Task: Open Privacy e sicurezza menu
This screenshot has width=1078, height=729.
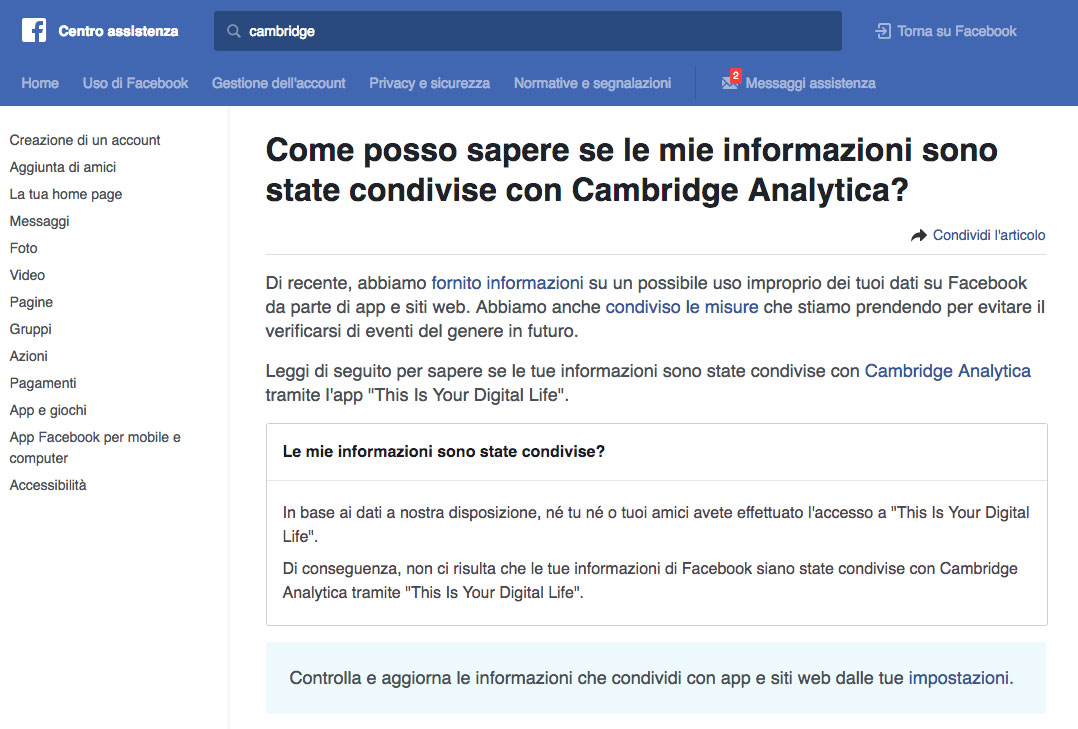Action: point(430,83)
